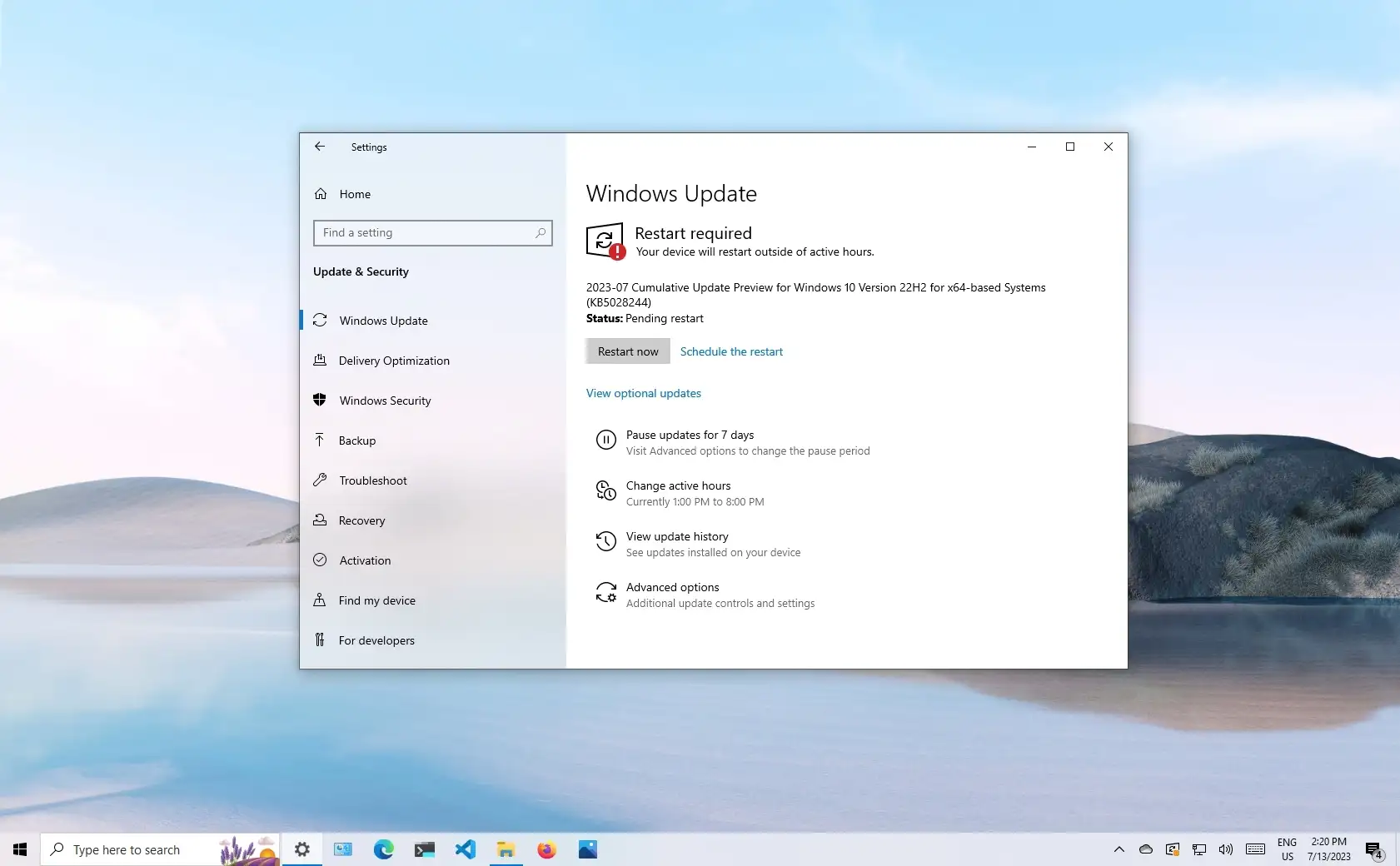Click the Home house icon

pyautogui.click(x=321, y=194)
